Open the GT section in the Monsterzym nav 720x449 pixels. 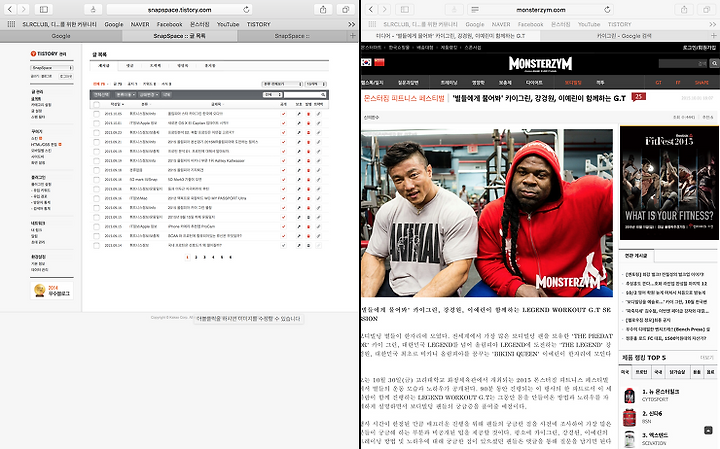pos(658,83)
